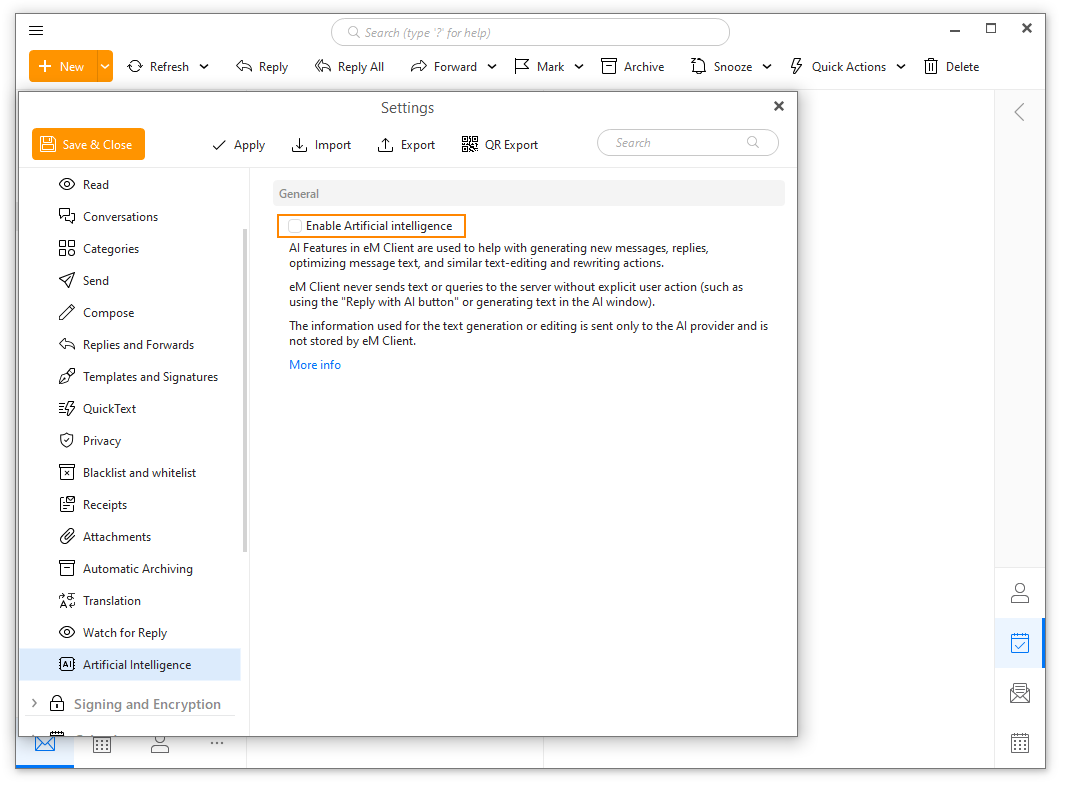This screenshot has height=785, width=1065.
Task: Click the settings sidebar scrollbar
Action: [245, 390]
